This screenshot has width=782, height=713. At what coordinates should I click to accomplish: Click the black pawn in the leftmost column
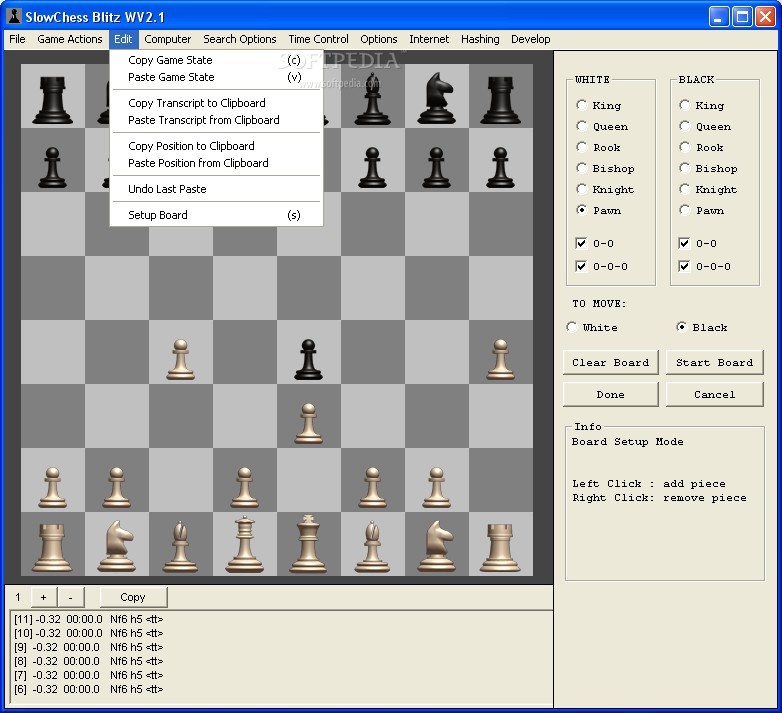pyautogui.click(x=52, y=168)
